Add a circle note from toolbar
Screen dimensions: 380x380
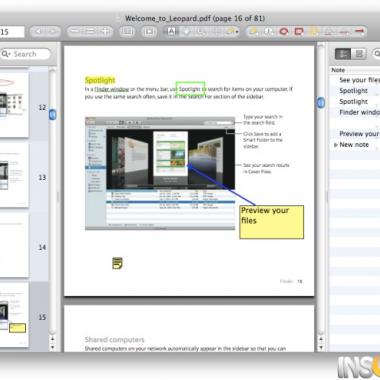[284, 32]
